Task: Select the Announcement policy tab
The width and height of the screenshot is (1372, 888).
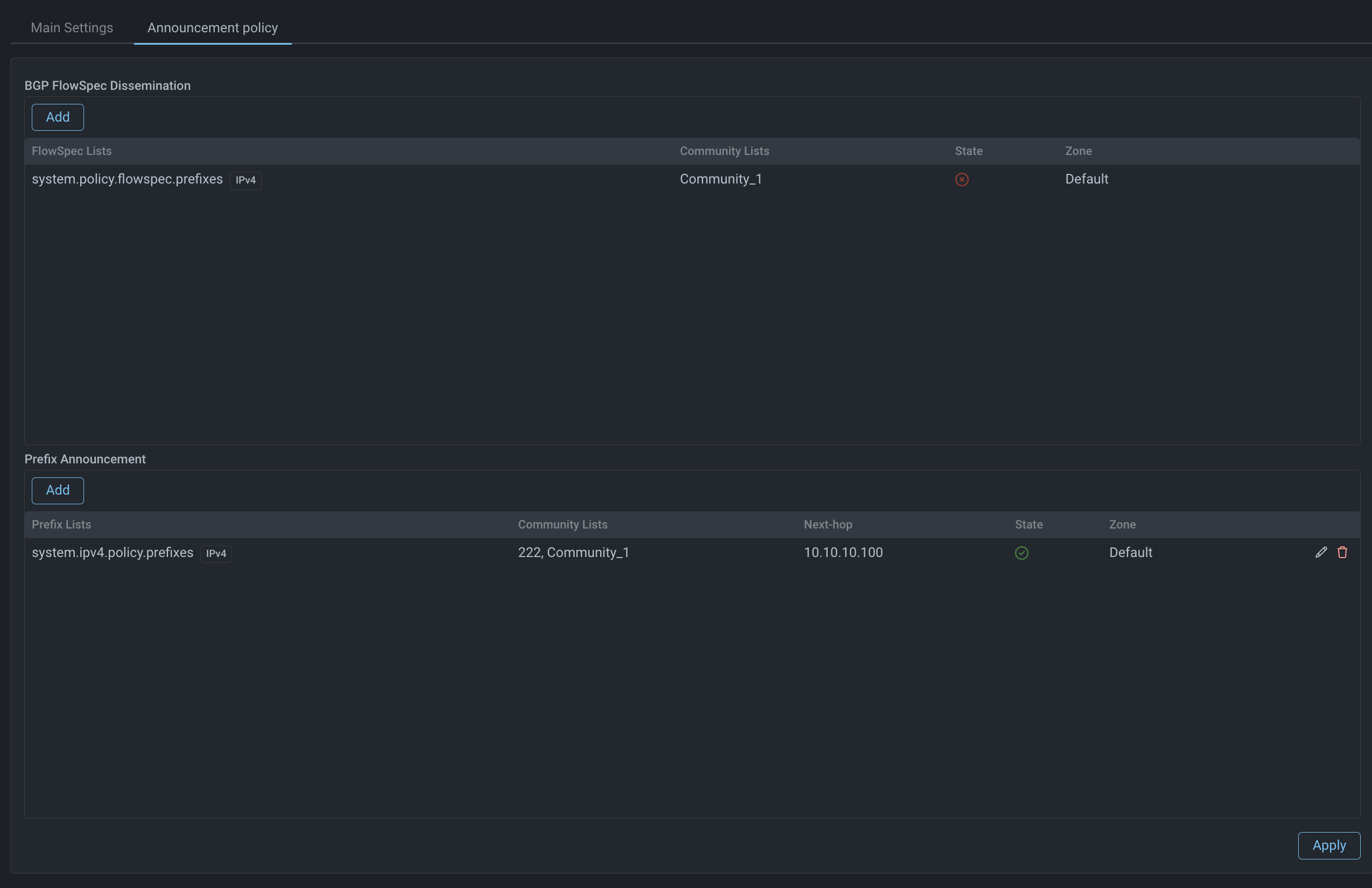Action: point(212,27)
